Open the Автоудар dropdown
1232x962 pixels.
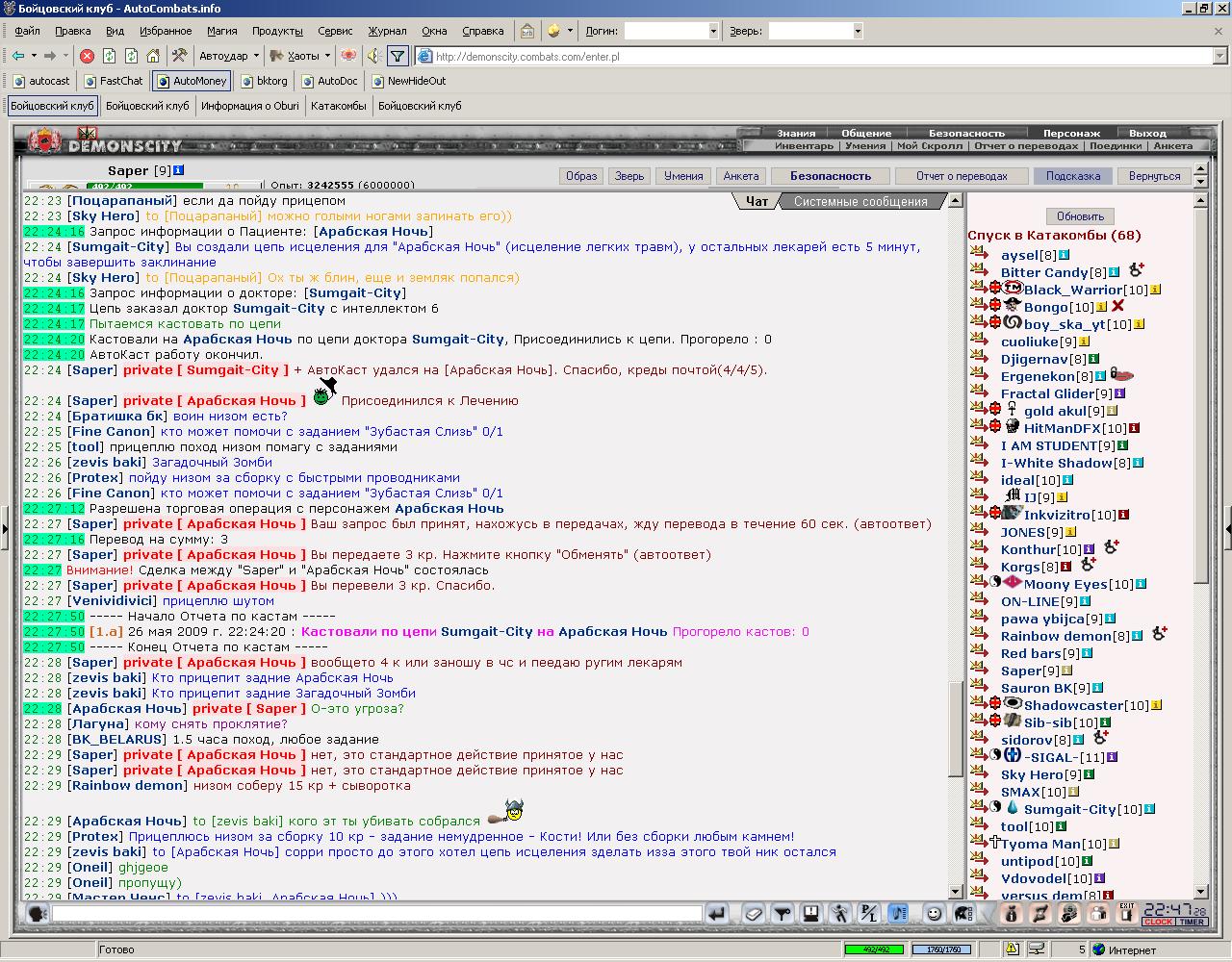pyautogui.click(x=229, y=56)
